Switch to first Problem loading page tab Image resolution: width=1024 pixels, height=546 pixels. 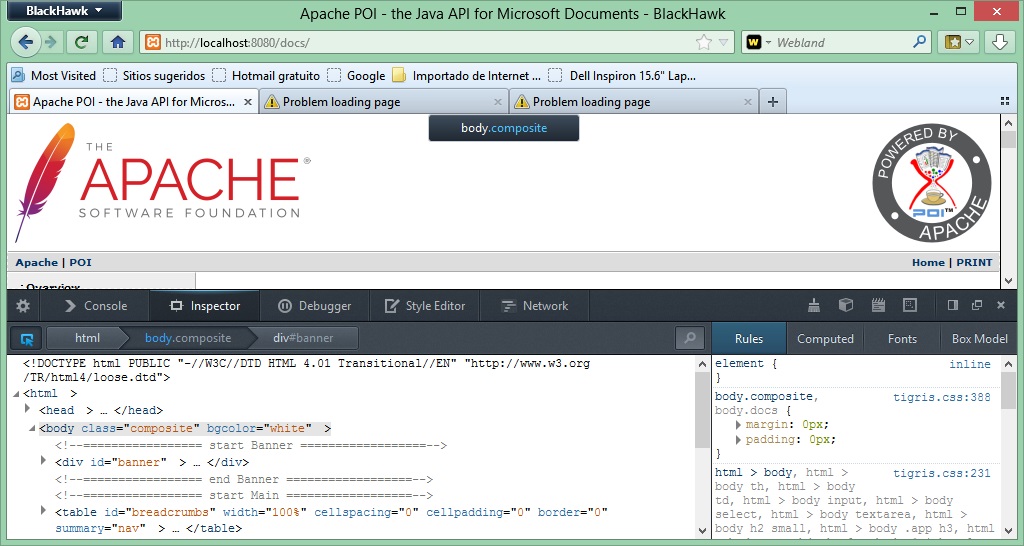coord(383,102)
